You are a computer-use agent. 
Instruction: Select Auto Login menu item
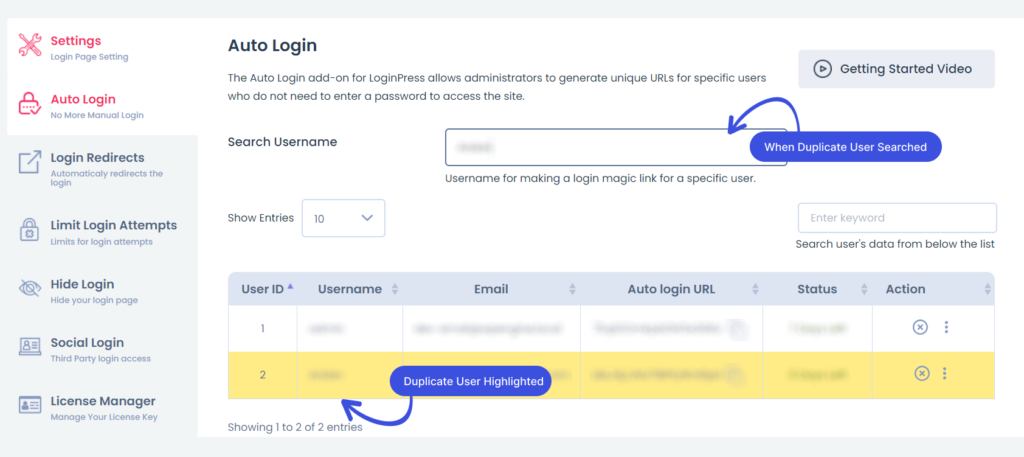(x=103, y=106)
